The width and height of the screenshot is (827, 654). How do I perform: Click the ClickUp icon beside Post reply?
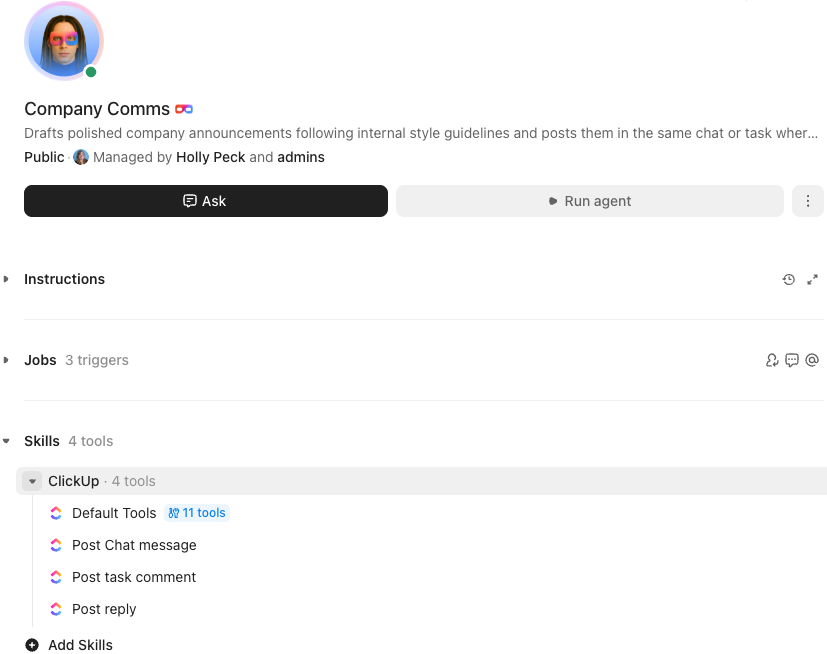[x=55, y=609]
